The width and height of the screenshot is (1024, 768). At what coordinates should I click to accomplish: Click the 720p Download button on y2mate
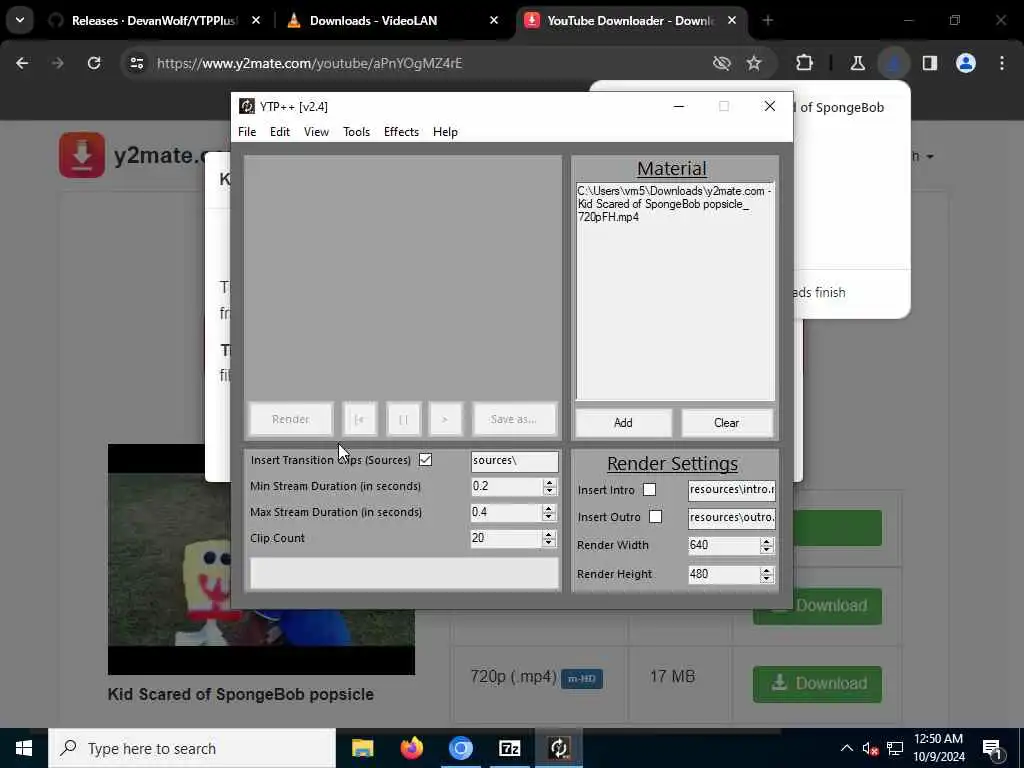tap(818, 684)
